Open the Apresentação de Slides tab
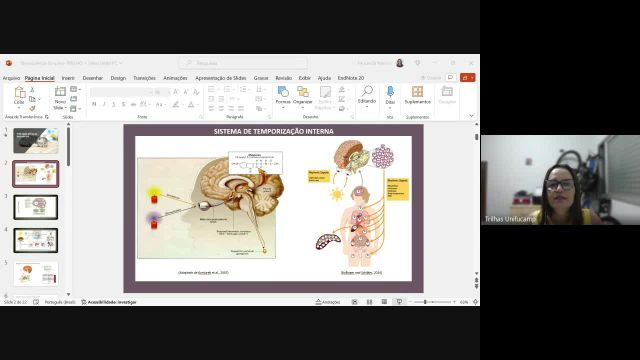This screenshot has height=360, width=640. pos(220,78)
